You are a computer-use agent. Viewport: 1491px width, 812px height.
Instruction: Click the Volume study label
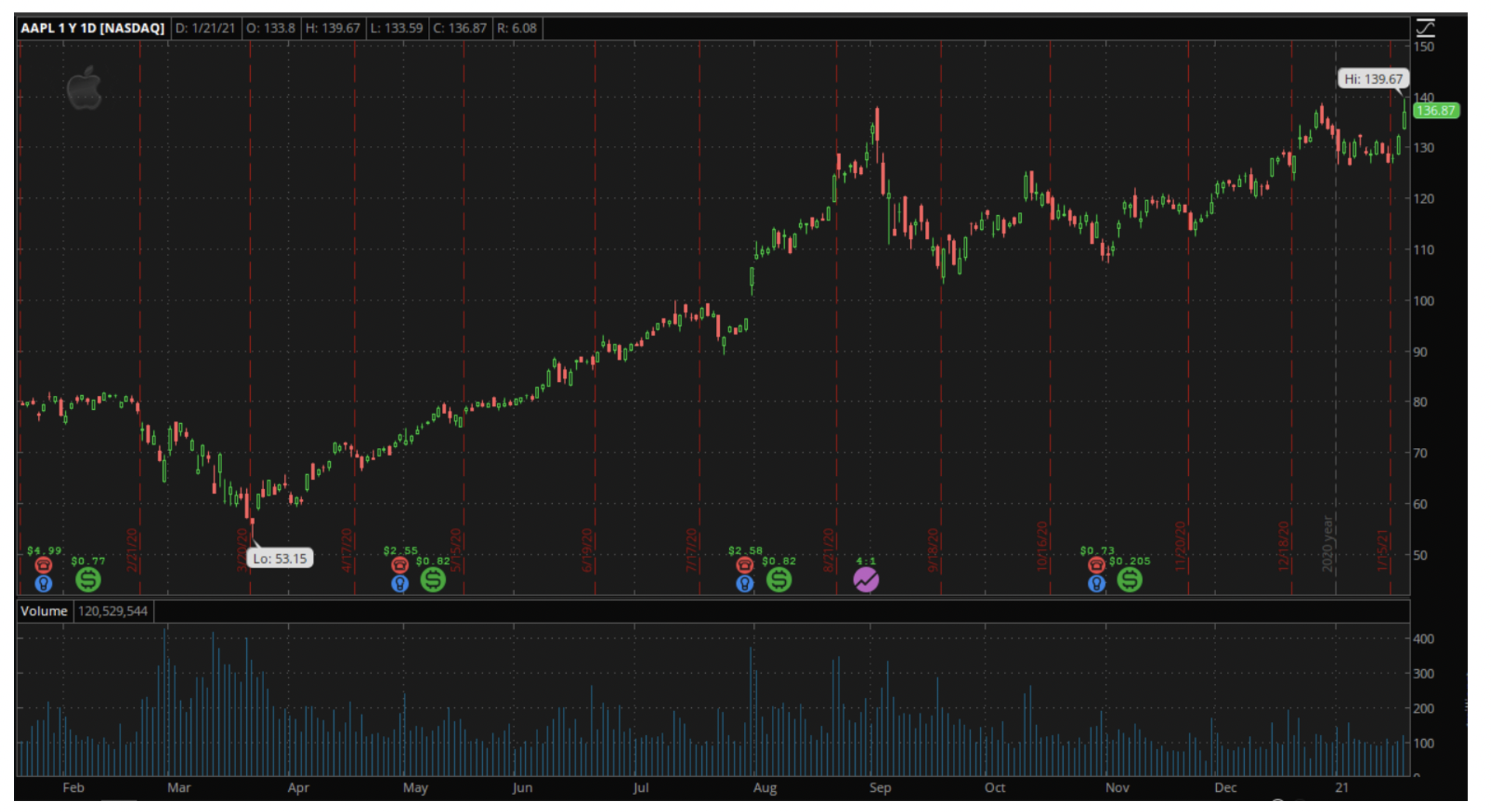click(x=43, y=611)
